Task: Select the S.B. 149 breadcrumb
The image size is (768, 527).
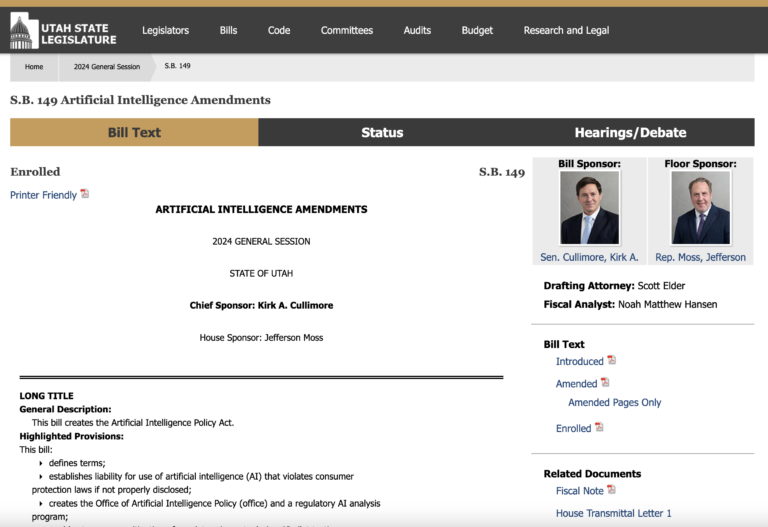Action: tap(177, 66)
